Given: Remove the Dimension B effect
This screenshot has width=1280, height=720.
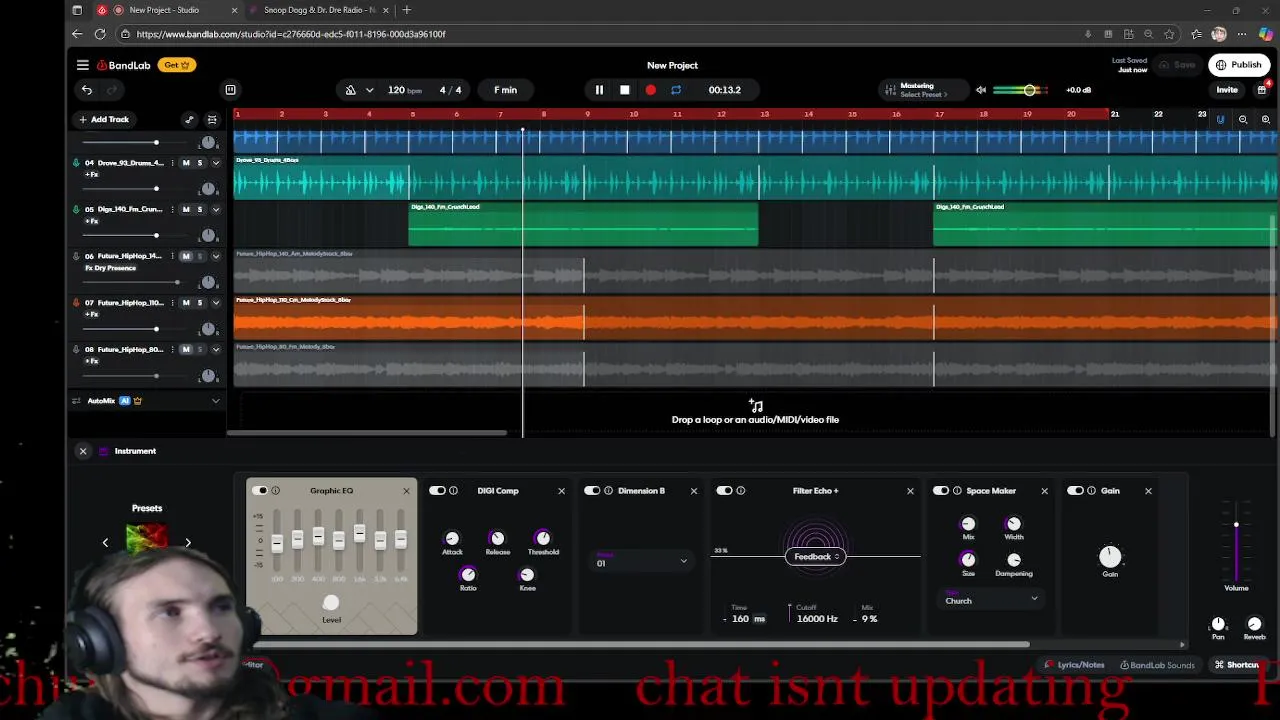Looking at the screenshot, I should [x=694, y=491].
